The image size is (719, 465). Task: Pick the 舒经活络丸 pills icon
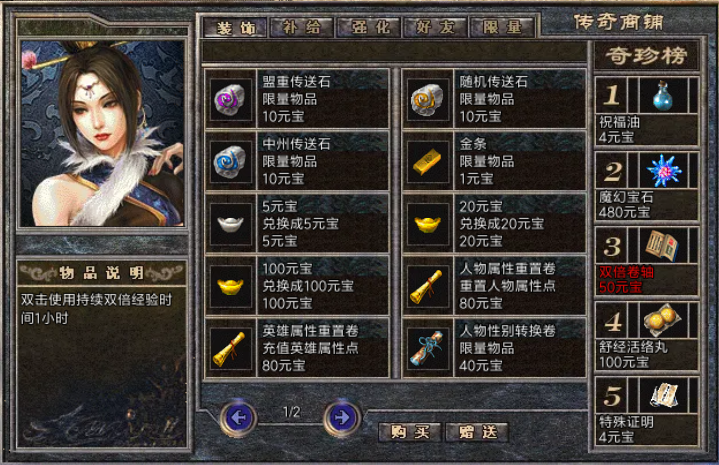pyautogui.click(x=663, y=320)
